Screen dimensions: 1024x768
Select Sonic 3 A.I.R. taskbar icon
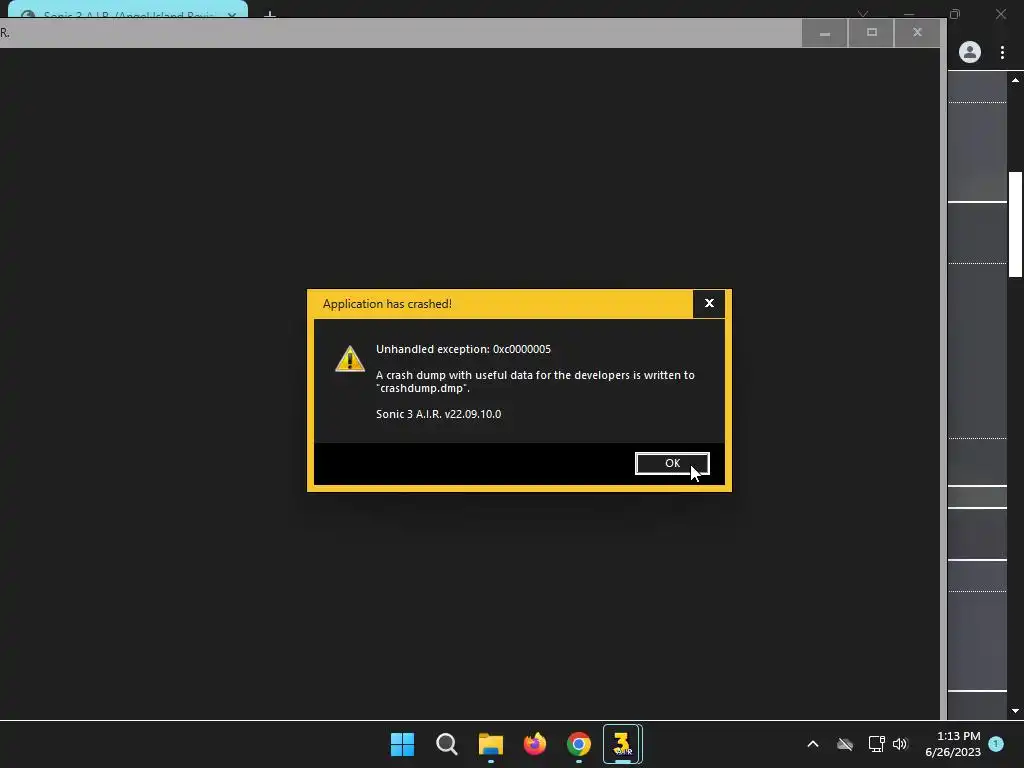tap(622, 744)
